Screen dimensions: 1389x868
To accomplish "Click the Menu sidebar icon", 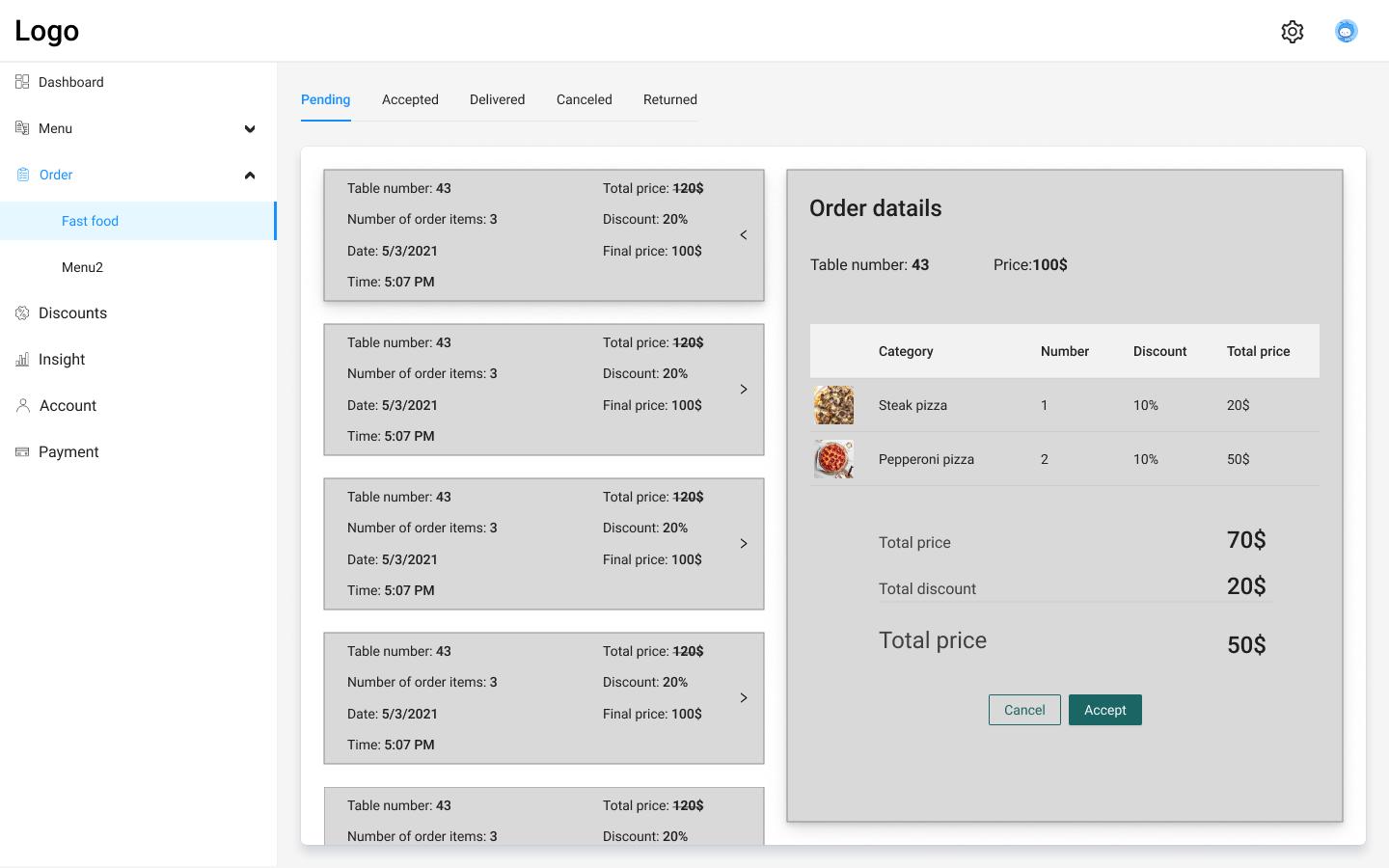I will tap(22, 128).
